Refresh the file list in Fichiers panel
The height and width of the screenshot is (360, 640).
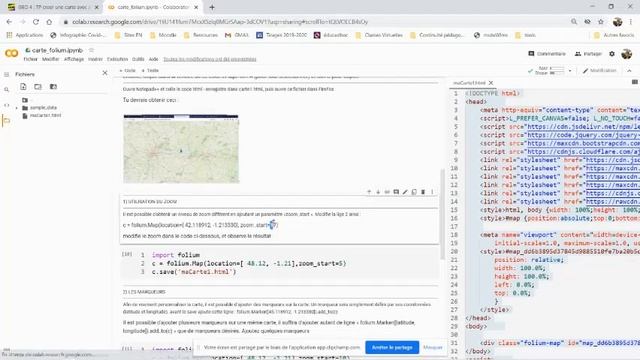point(38,87)
